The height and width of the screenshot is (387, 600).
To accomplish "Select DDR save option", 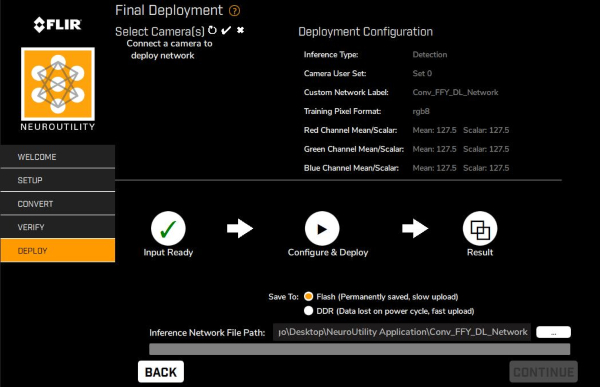I will coord(308,311).
